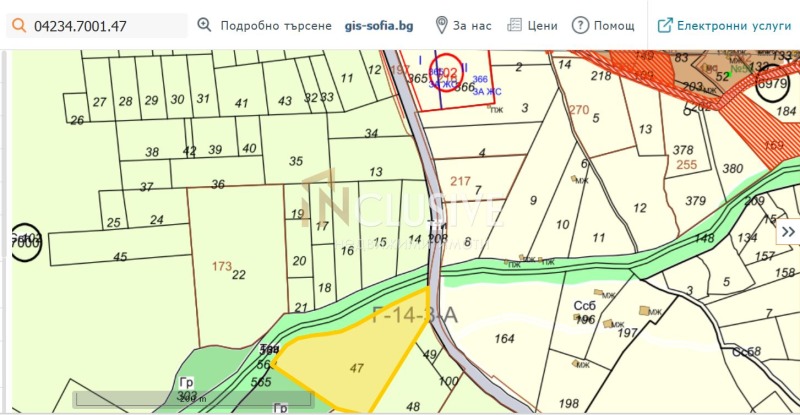Click parcel number 148 in green strip

[704, 238]
